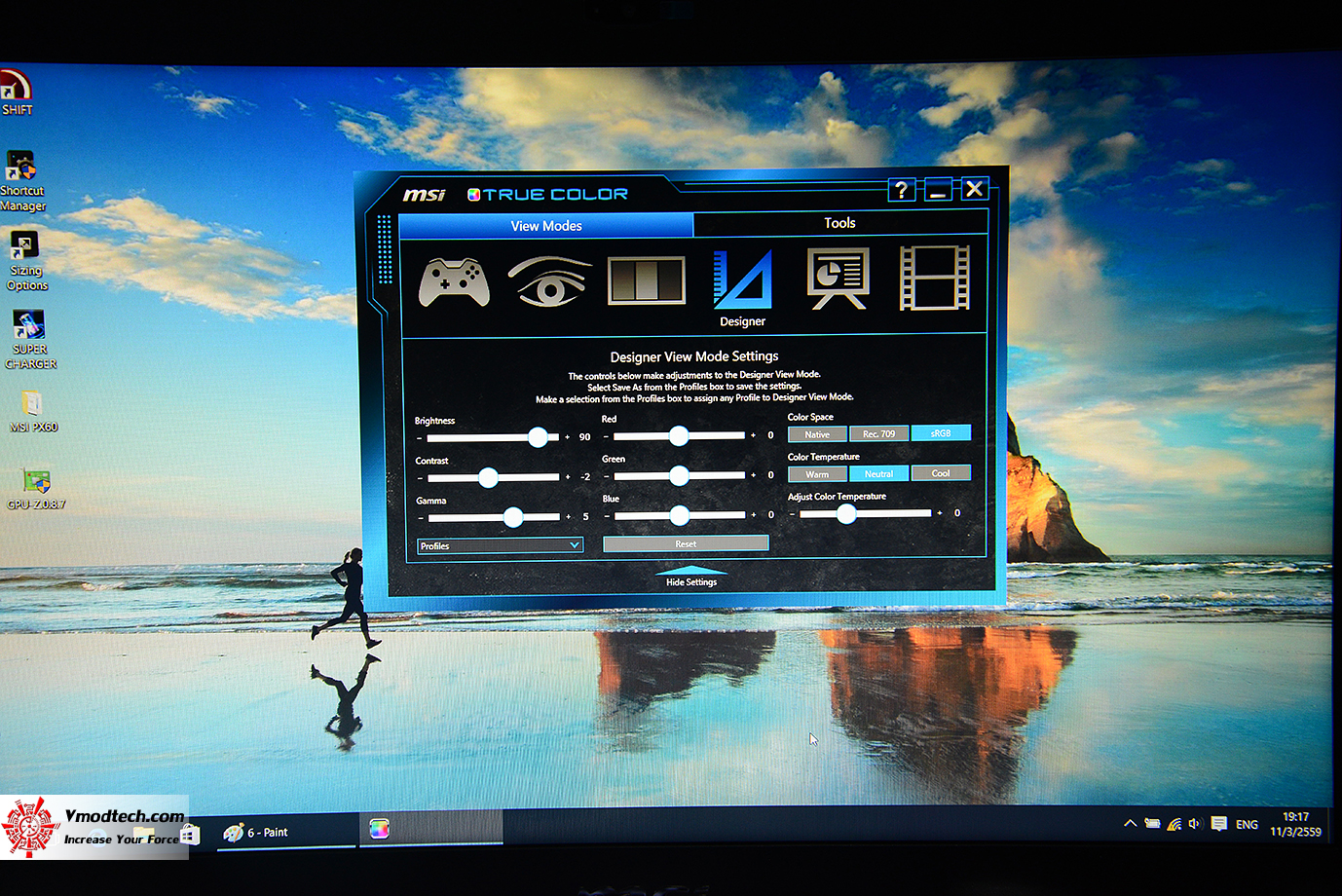The image size is (1342, 896).
Task: Switch color temperature to Warm
Action: pyautogui.click(x=817, y=473)
